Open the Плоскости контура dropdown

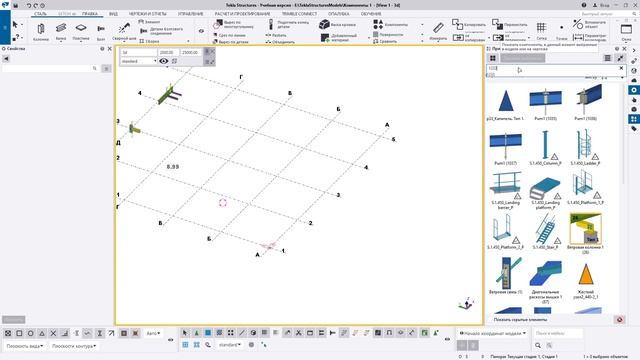(74, 346)
